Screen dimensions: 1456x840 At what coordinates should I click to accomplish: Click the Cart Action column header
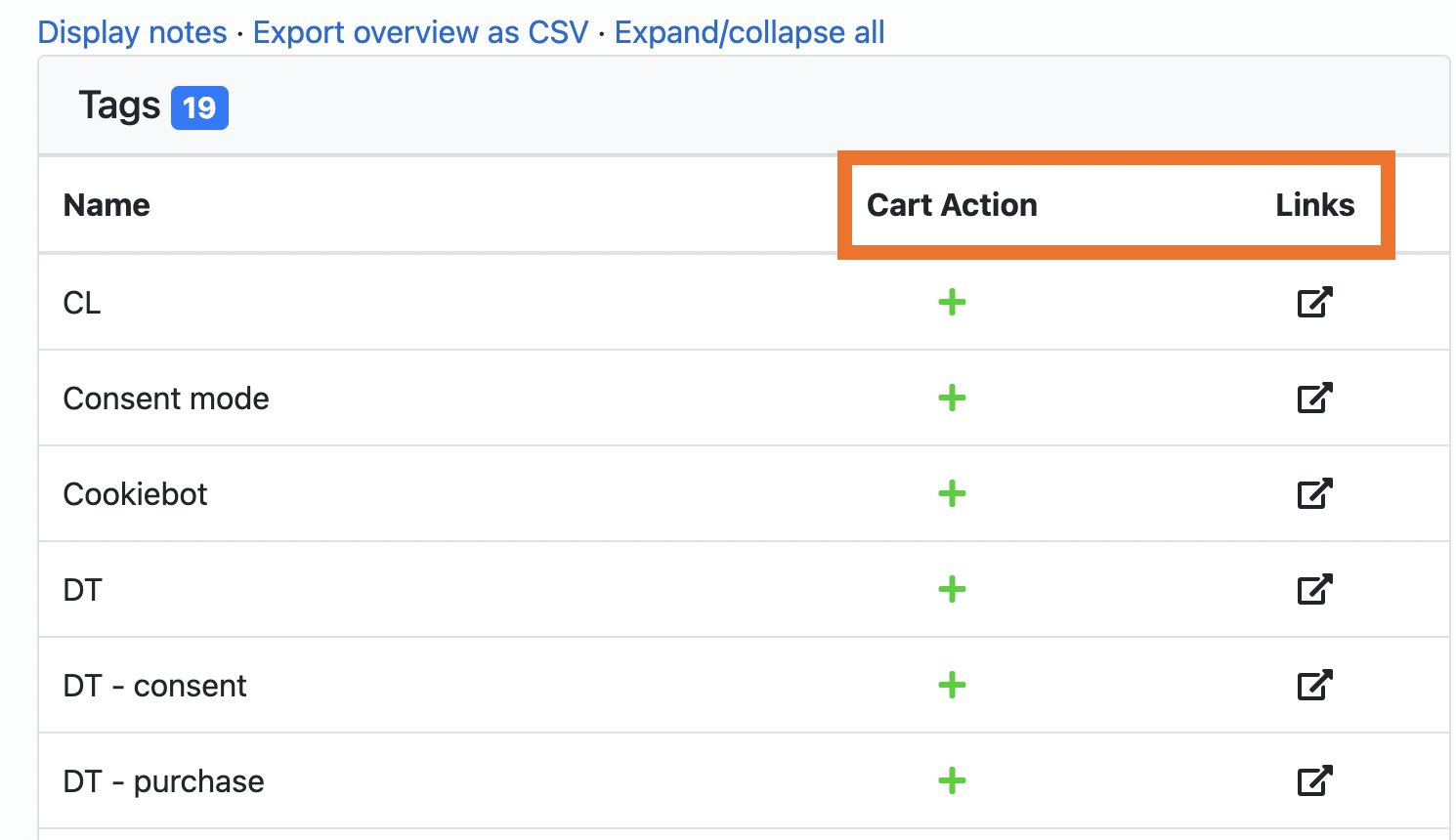[953, 205]
